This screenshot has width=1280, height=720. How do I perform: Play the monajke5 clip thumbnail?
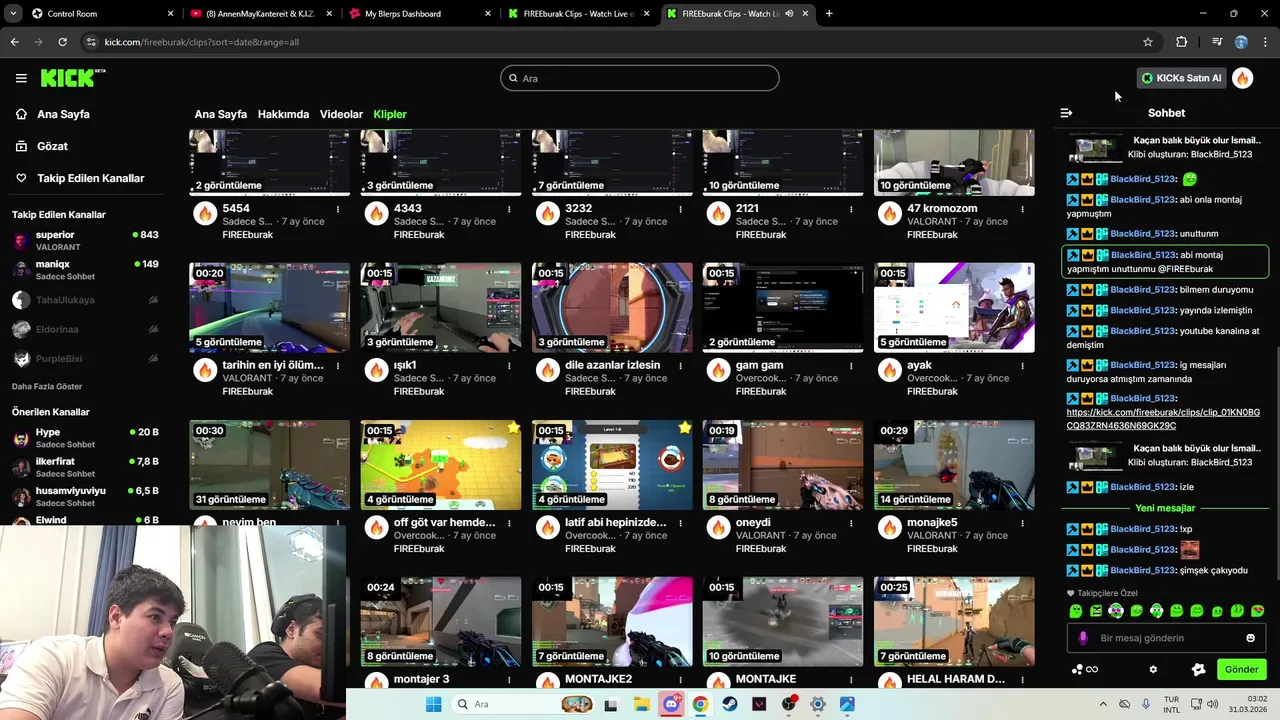click(x=954, y=464)
